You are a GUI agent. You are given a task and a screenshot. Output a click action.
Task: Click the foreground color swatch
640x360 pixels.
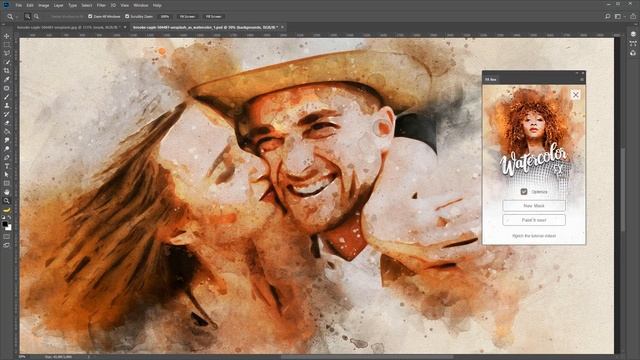coord(5,224)
